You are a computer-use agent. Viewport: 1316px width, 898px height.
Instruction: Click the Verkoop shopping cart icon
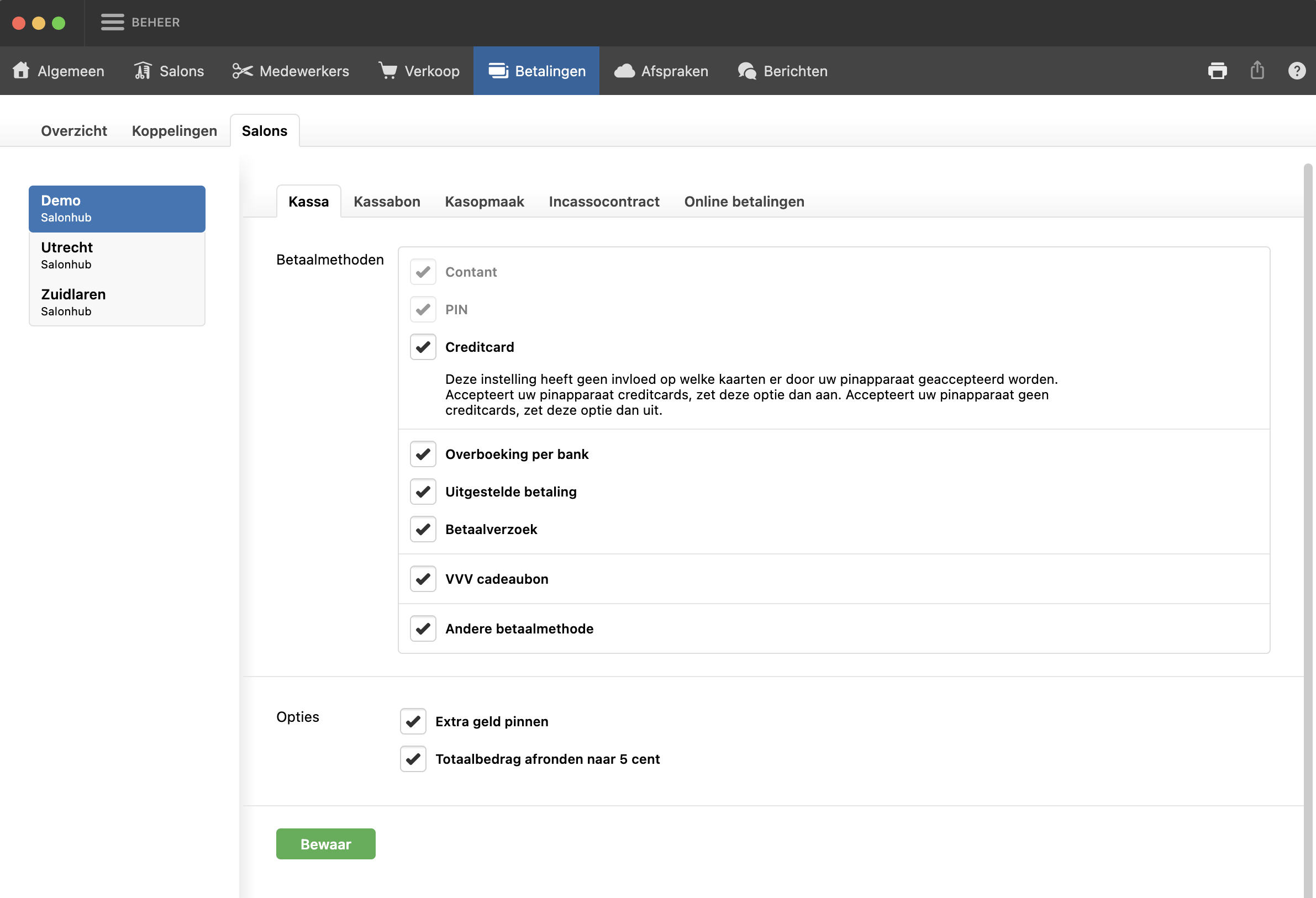click(x=388, y=71)
